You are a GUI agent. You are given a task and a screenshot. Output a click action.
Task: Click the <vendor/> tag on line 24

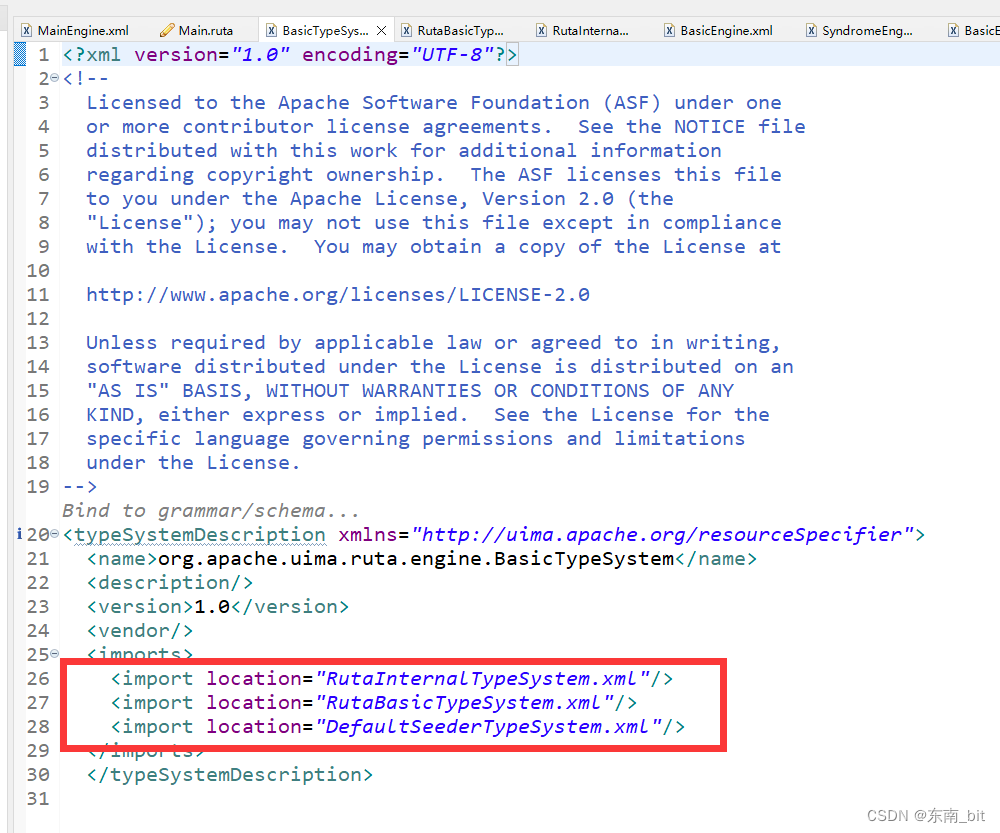(x=140, y=631)
